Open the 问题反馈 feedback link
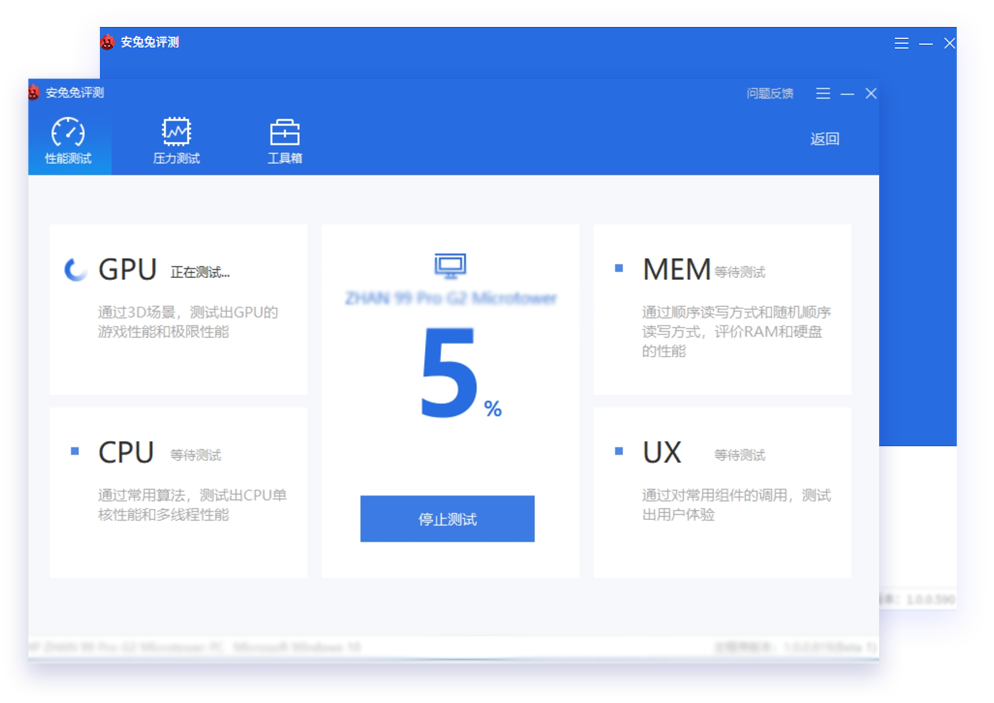This screenshot has width=994, height=703. click(x=770, y=93)
